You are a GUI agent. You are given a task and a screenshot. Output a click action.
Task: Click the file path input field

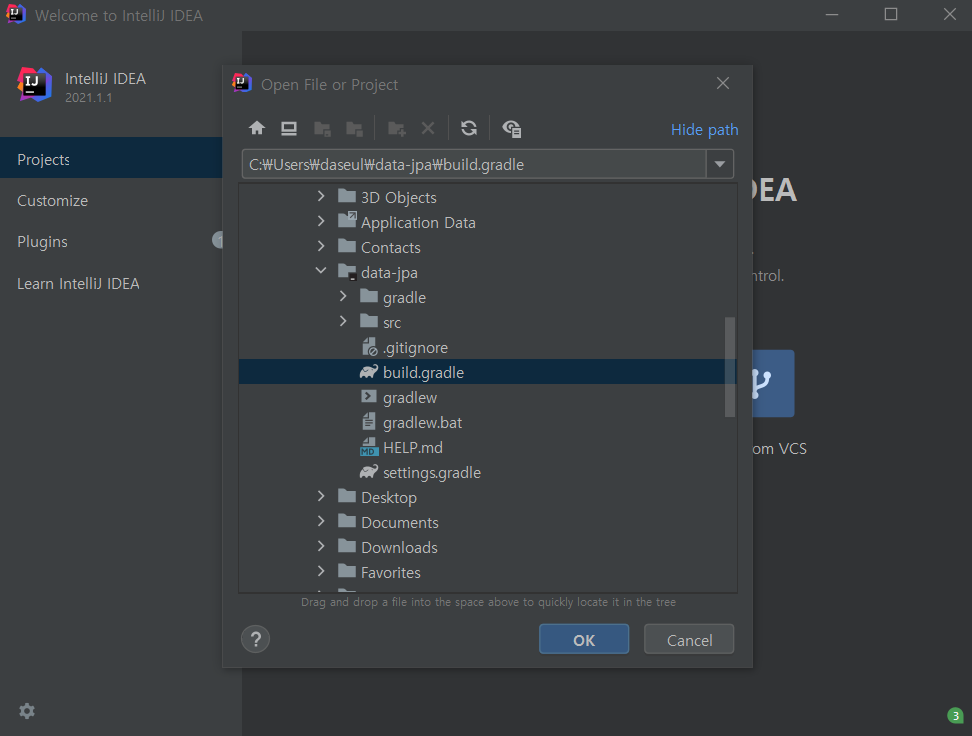(474, 164)
